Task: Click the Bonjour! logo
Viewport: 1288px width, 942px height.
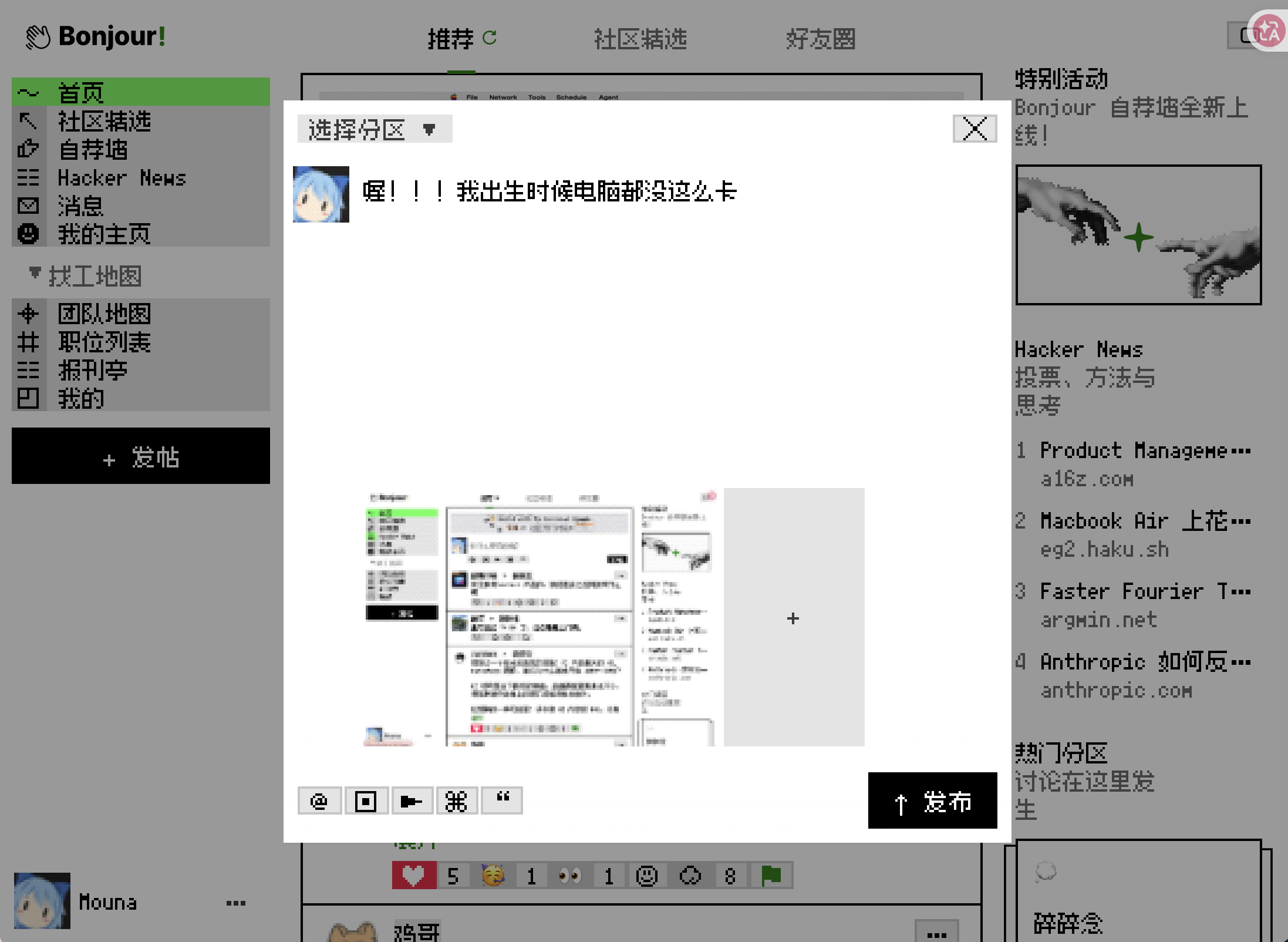Action: tap(96, 36)
